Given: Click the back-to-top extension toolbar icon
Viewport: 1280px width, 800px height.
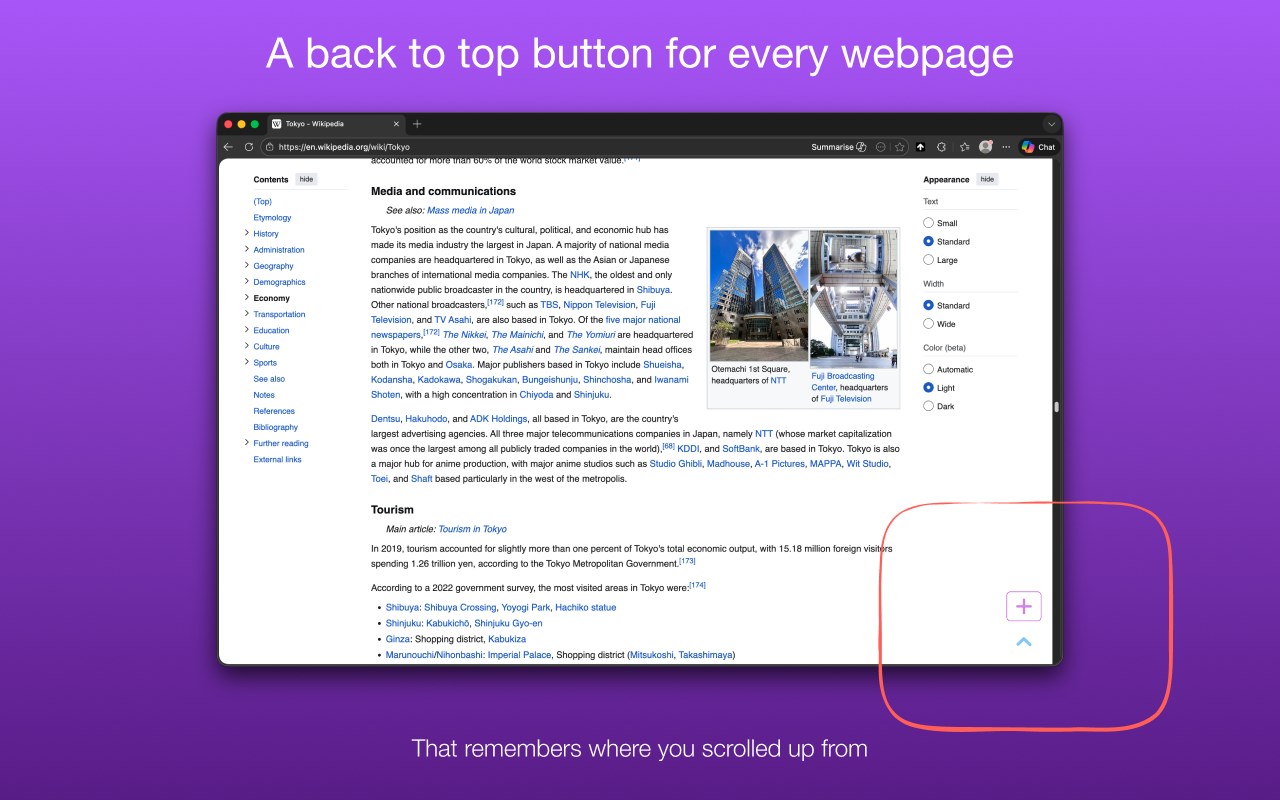Looking at the screenshot, I should tap(921, 147).
